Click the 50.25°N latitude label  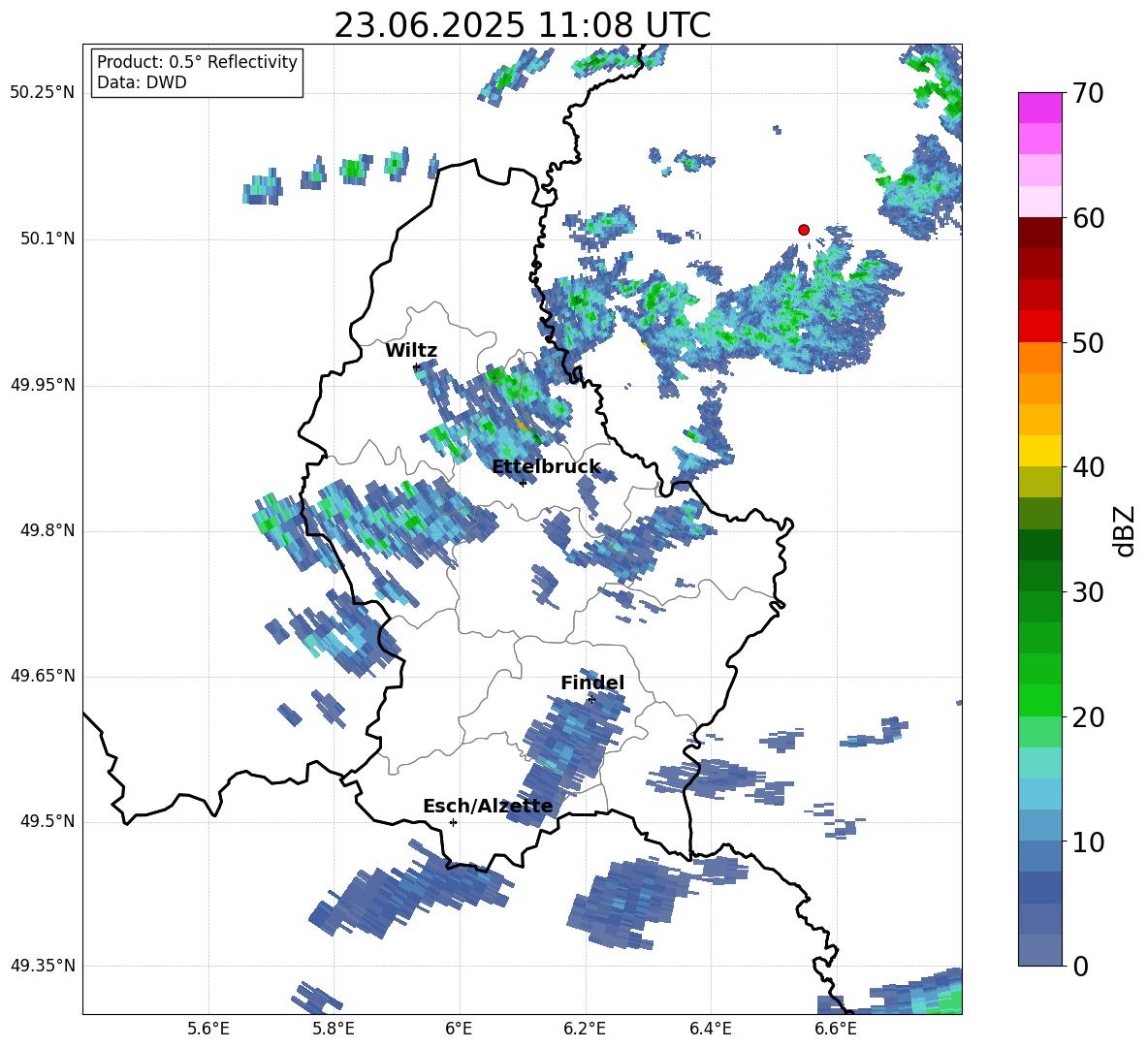[x=43, y=93]
